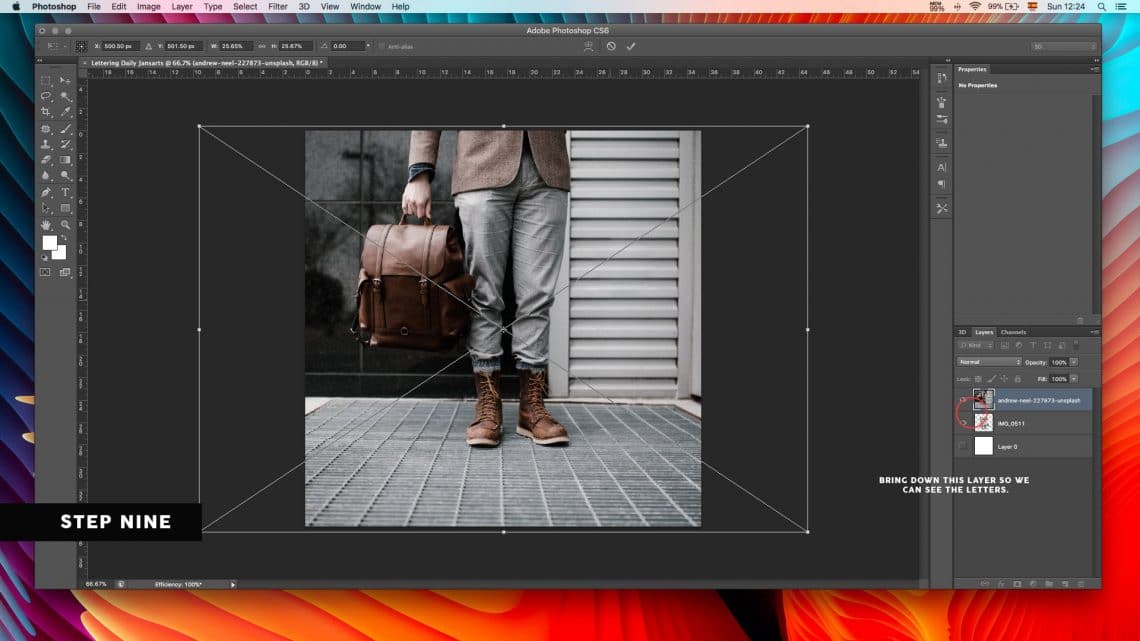Select the History Brush tool
This screenshot has width=1140, height=641.
[65, 145]
